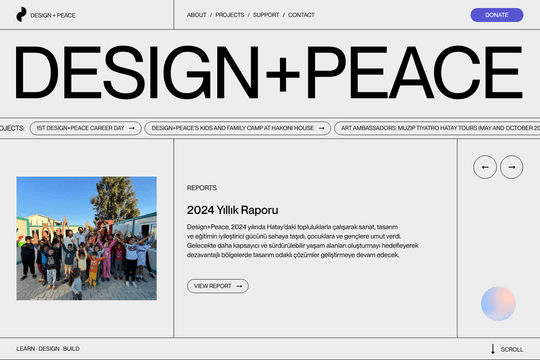Open 1st Design+Peace Career Day project
Image resolution: width=540 pixels, height=360 pixels.
pyautogui.click(x=86, y=128)
